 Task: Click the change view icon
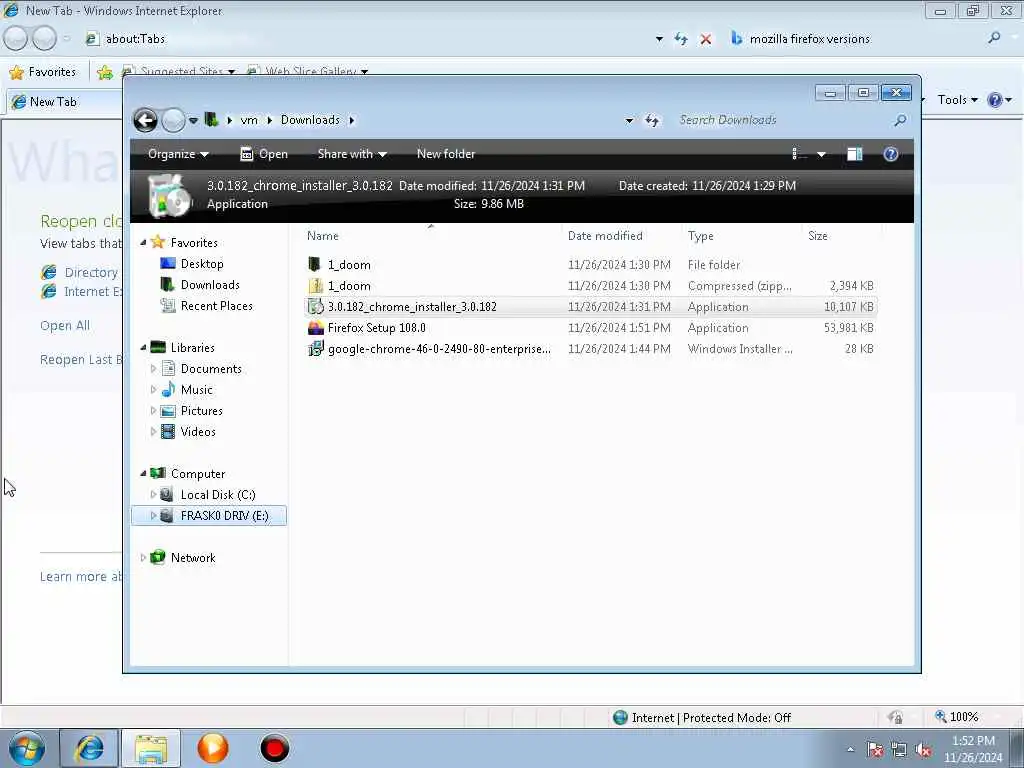point(799,154)
